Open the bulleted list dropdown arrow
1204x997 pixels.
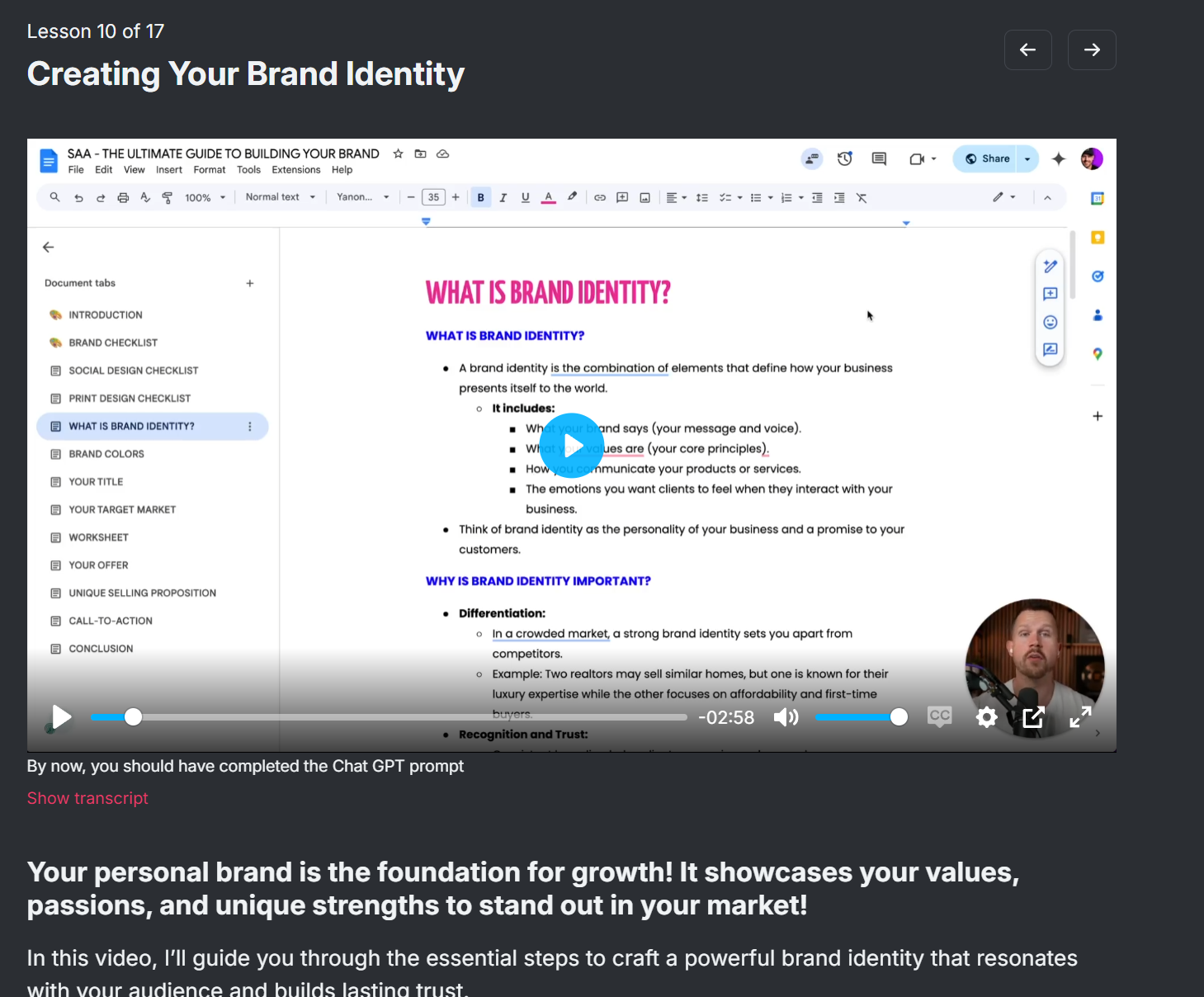[770, 197]
